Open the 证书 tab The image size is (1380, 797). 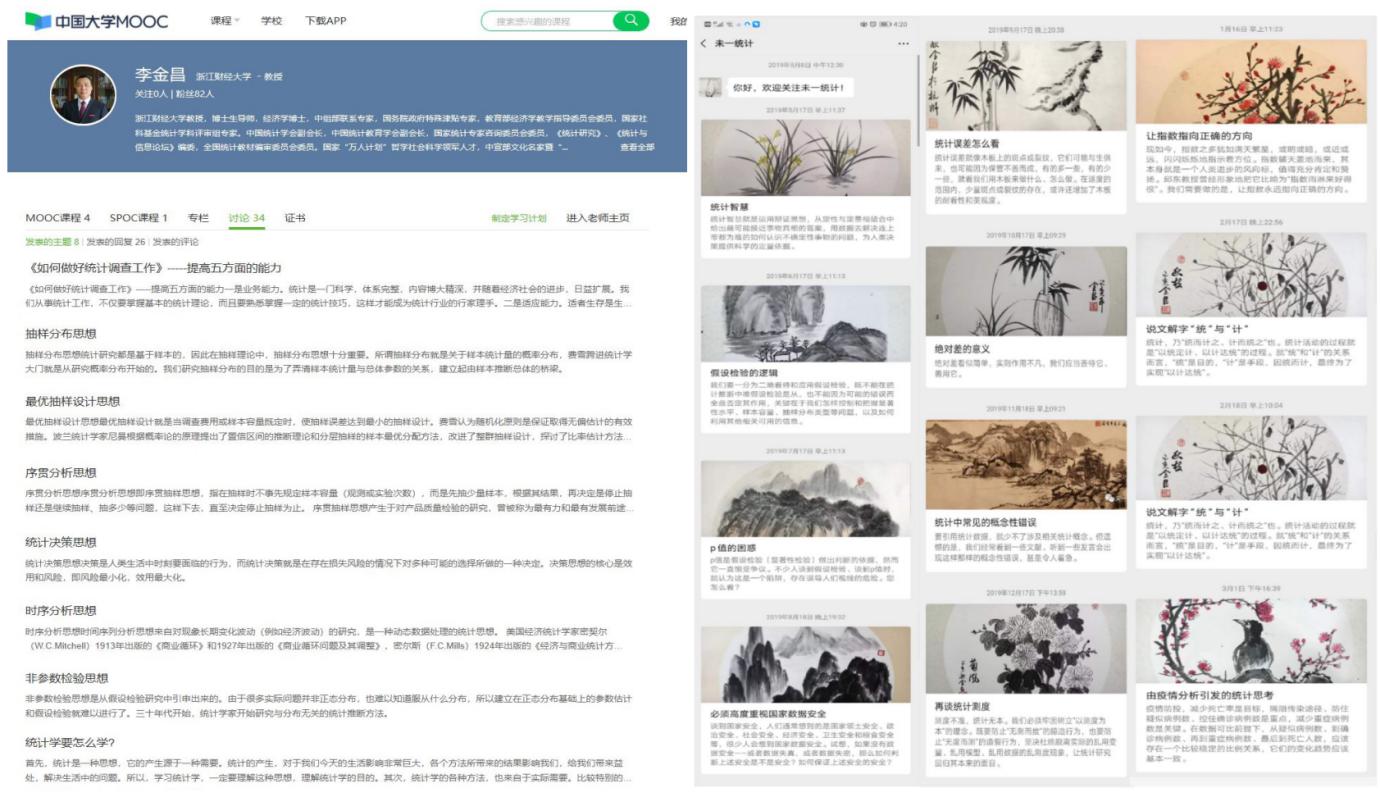pos(295,218)
